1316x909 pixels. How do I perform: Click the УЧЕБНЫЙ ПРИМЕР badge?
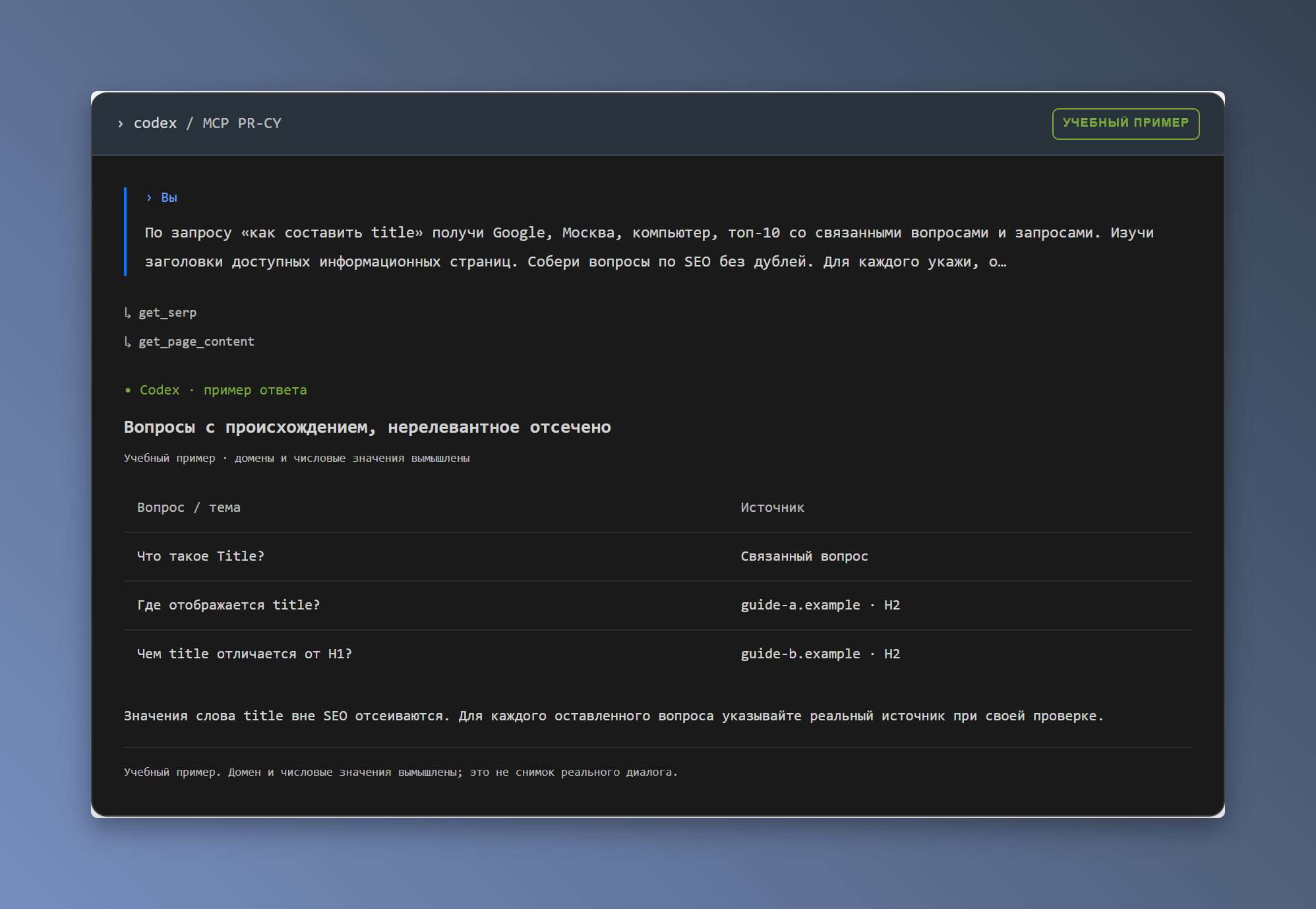click(x=1125, y=123)
